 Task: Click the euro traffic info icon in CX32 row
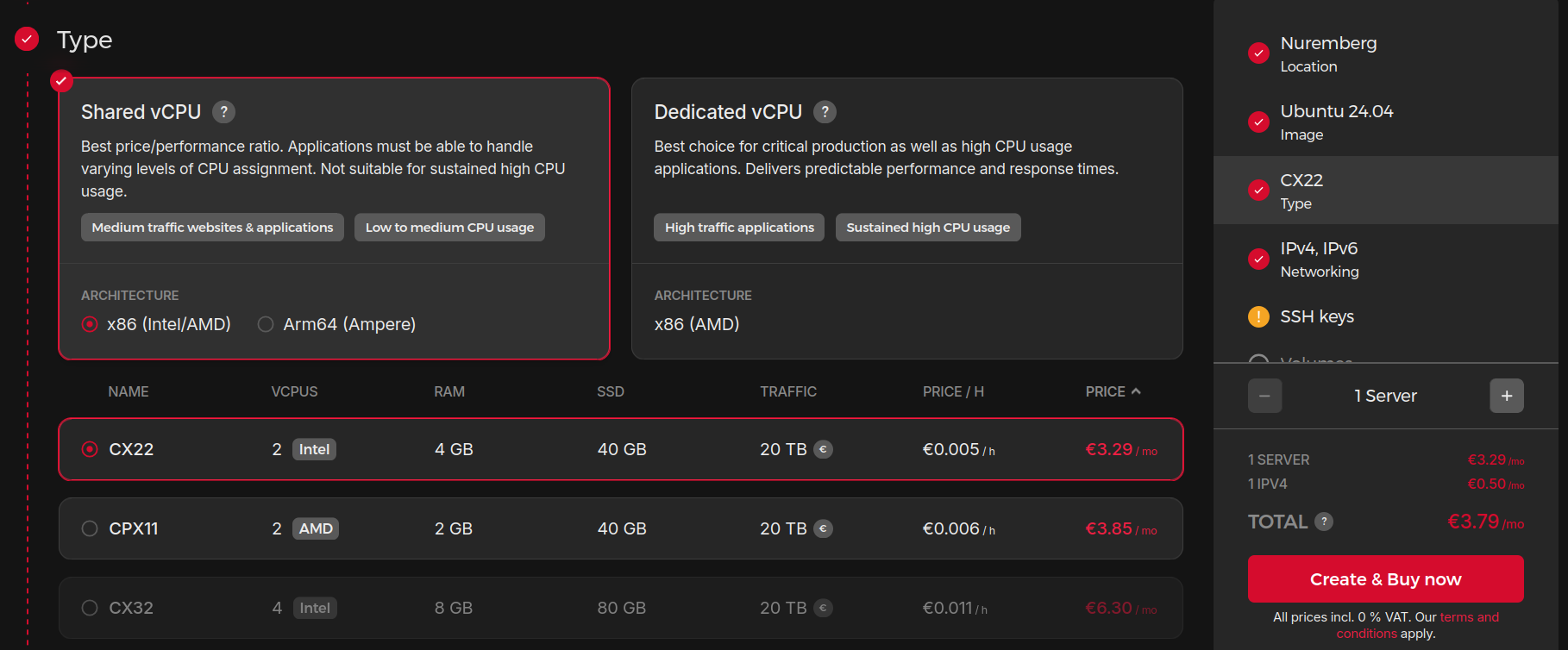click(x=824, y=608)
